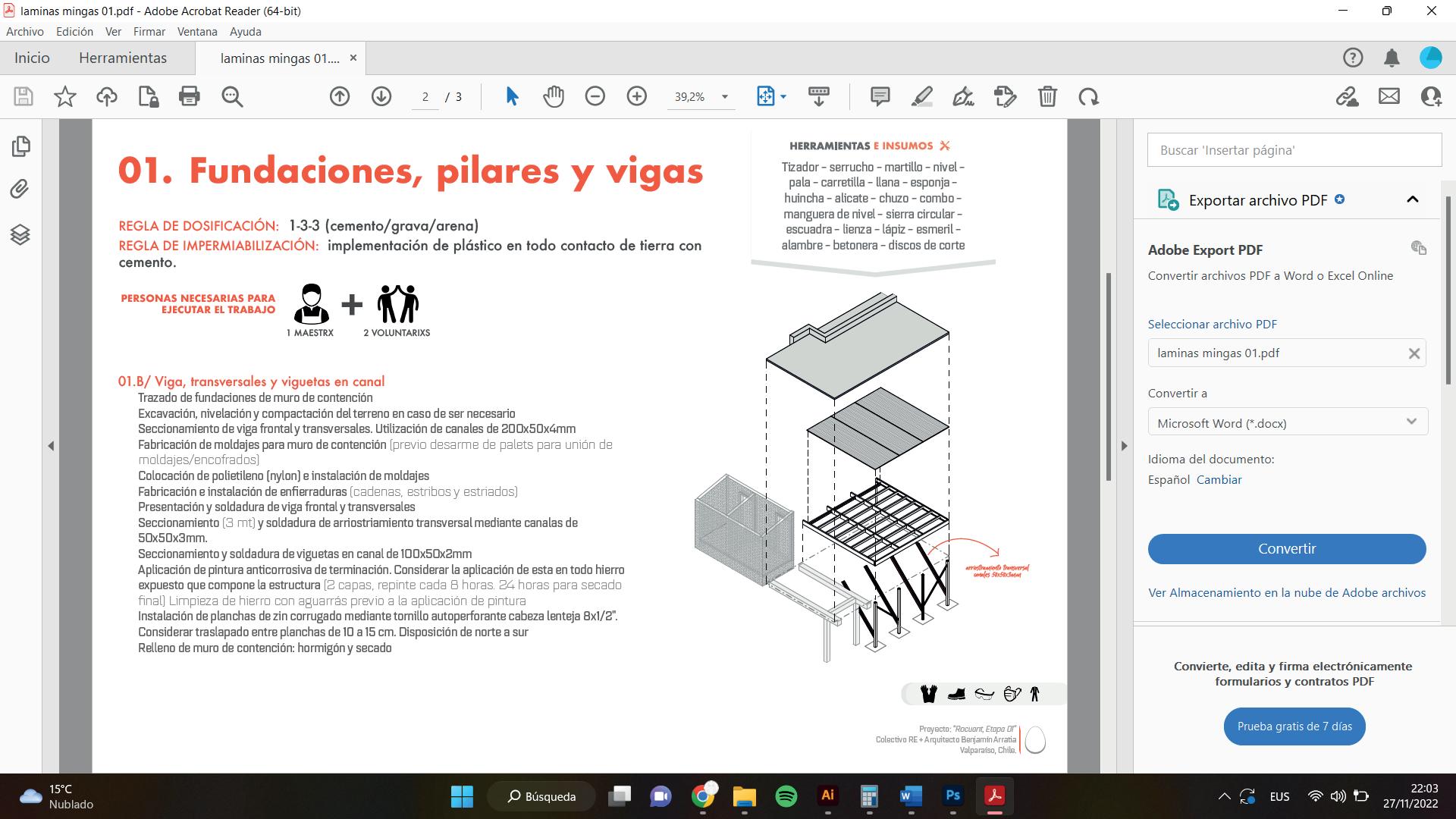Go to next page arrow

381,96
